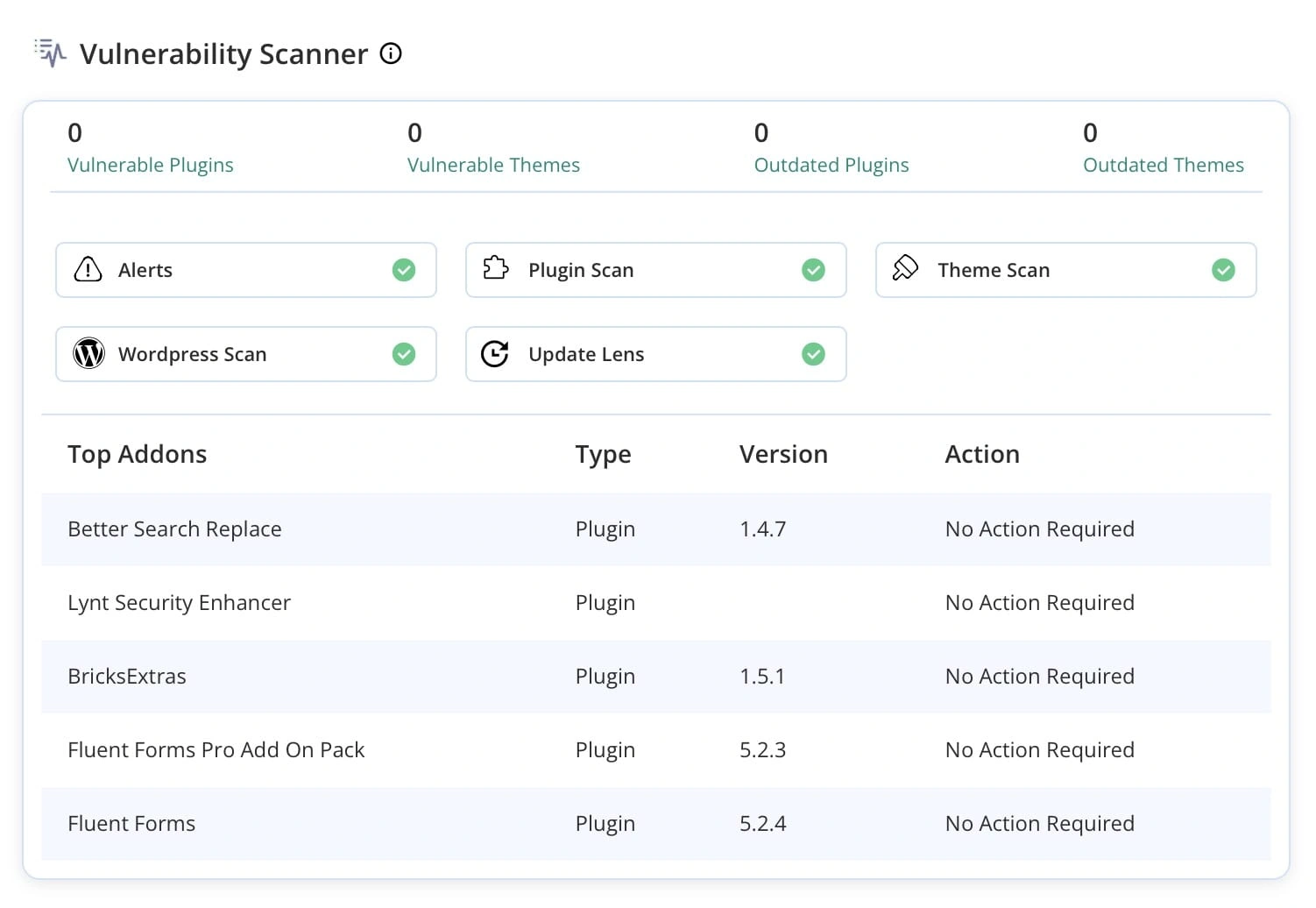
Task: Select the Fluent Forms row name
Action: 131,824
